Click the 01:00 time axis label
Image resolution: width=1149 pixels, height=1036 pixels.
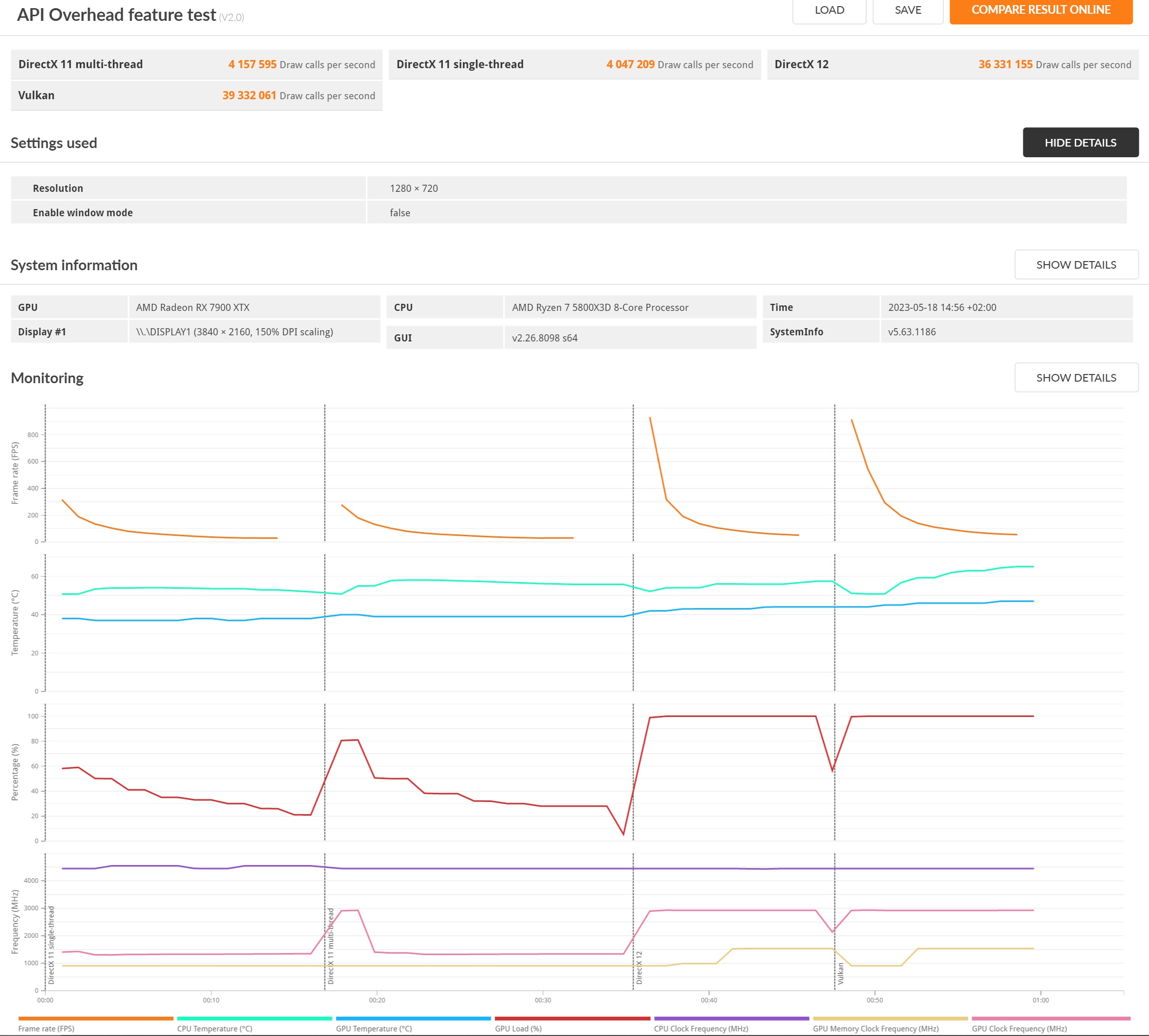(x=1040, y=1000)
